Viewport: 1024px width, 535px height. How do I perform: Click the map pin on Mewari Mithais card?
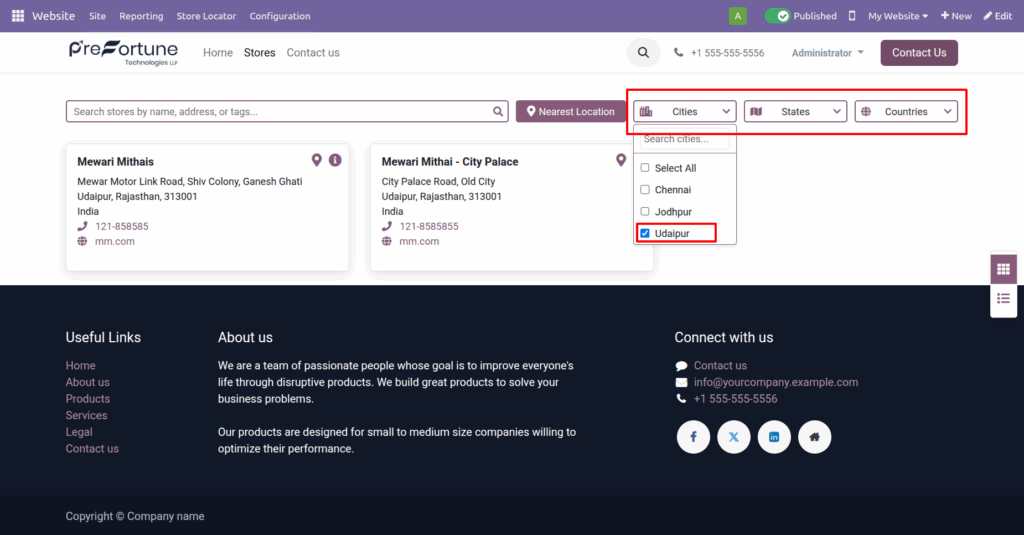click(317, 160)
